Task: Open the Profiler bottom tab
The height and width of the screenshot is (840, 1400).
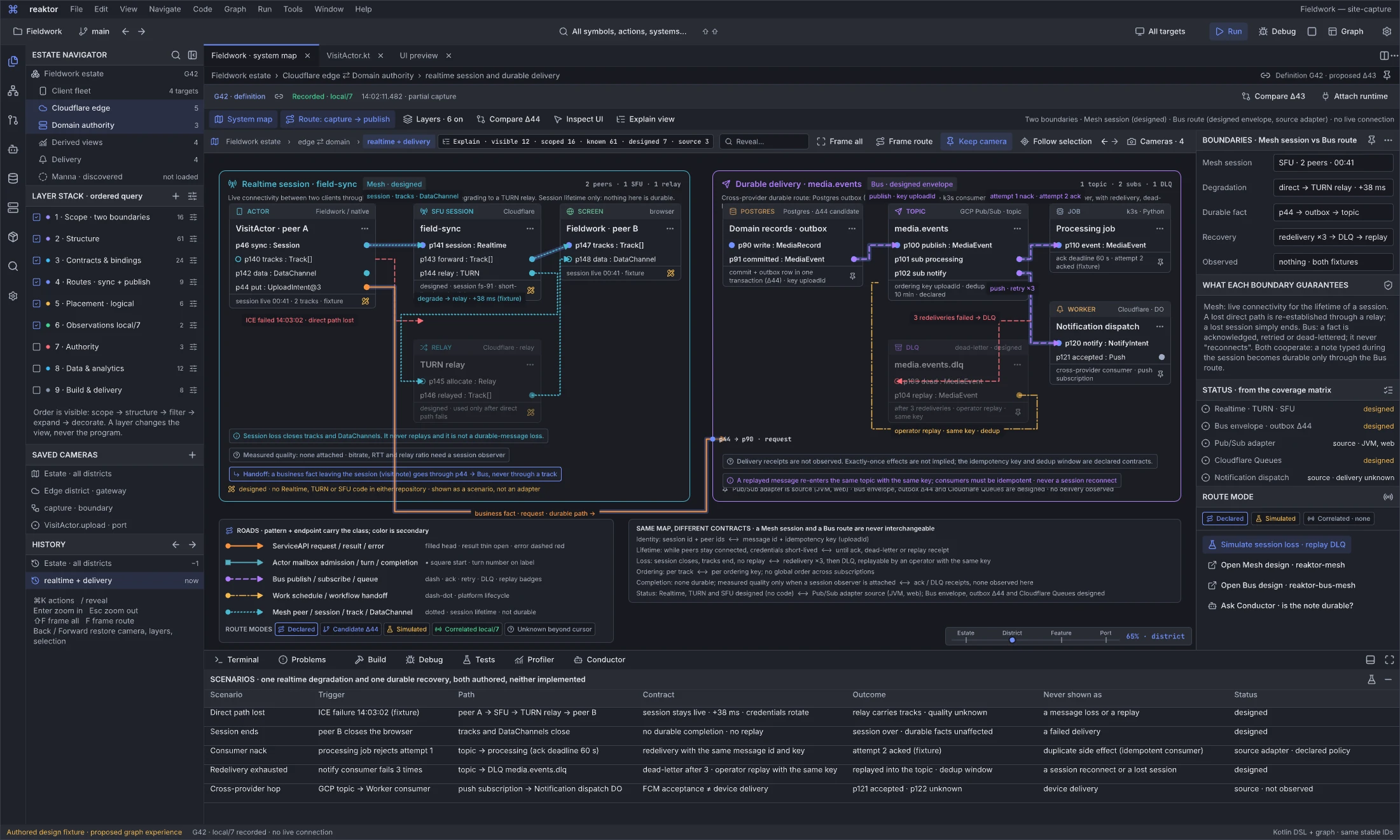Action: pos(534,659)
